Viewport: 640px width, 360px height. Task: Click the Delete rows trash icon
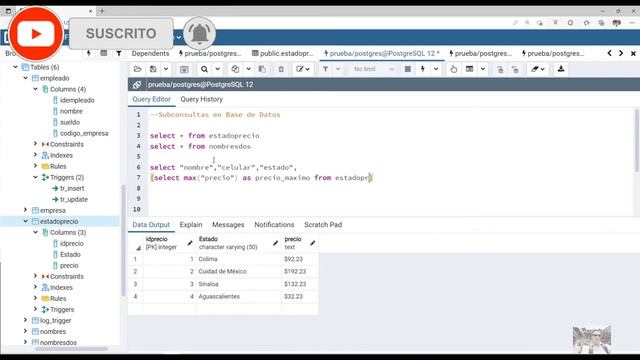click(281, 69)
